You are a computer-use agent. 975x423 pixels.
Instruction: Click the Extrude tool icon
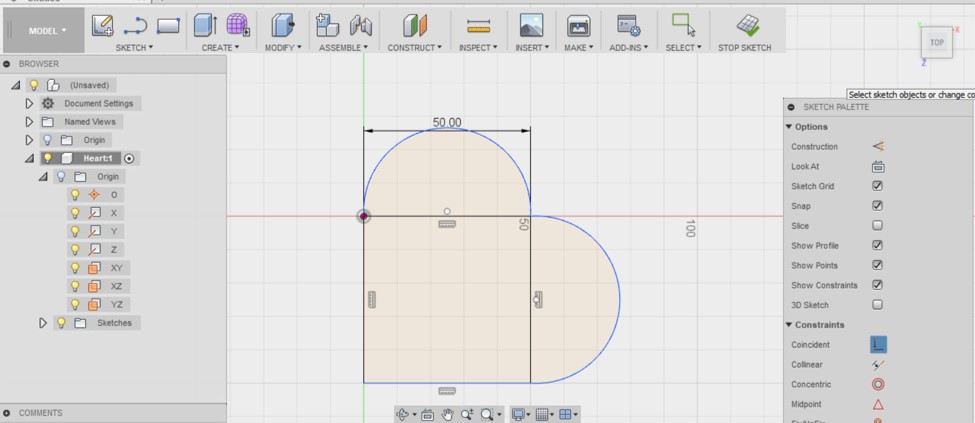(x=205, y=26)
